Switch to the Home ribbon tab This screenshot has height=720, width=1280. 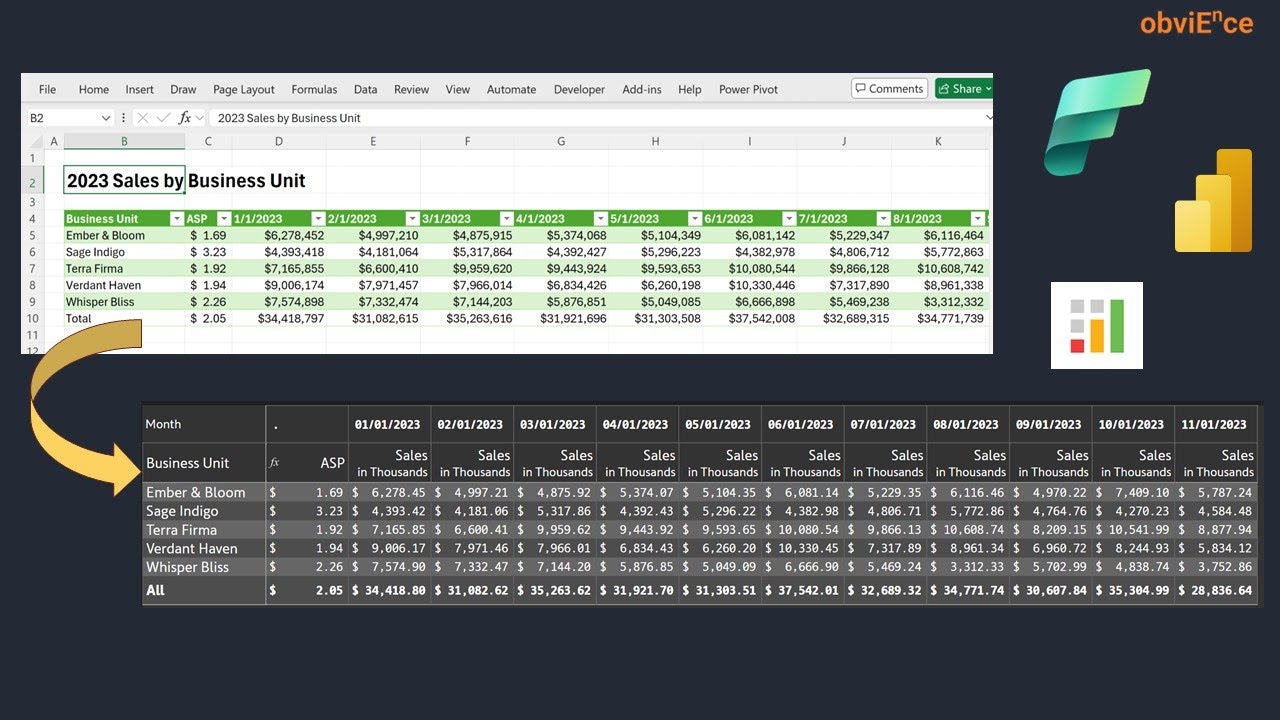pos(94,89)
